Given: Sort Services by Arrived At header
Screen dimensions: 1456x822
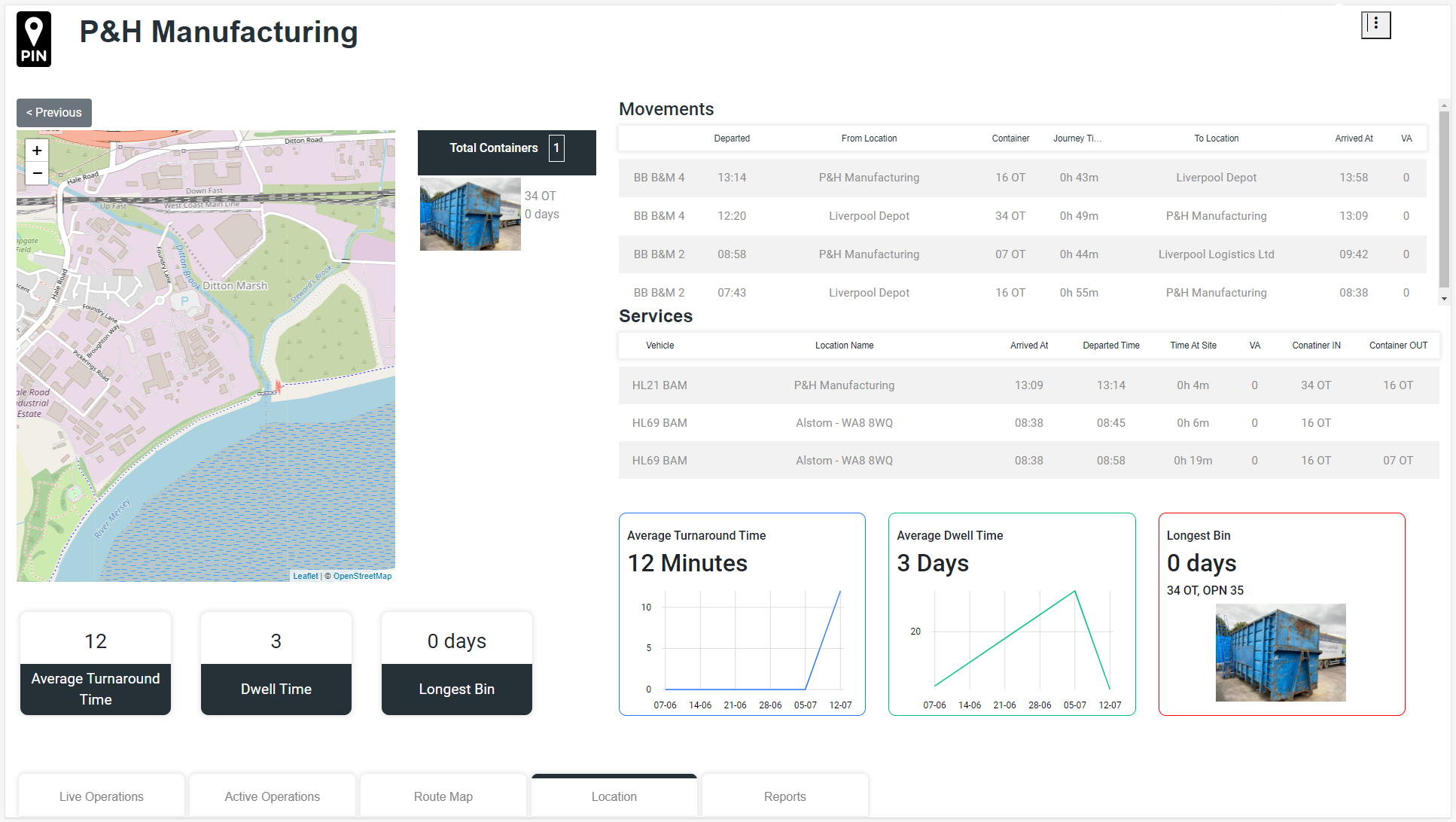Looking at the screenshot, I should (1028, 346).
